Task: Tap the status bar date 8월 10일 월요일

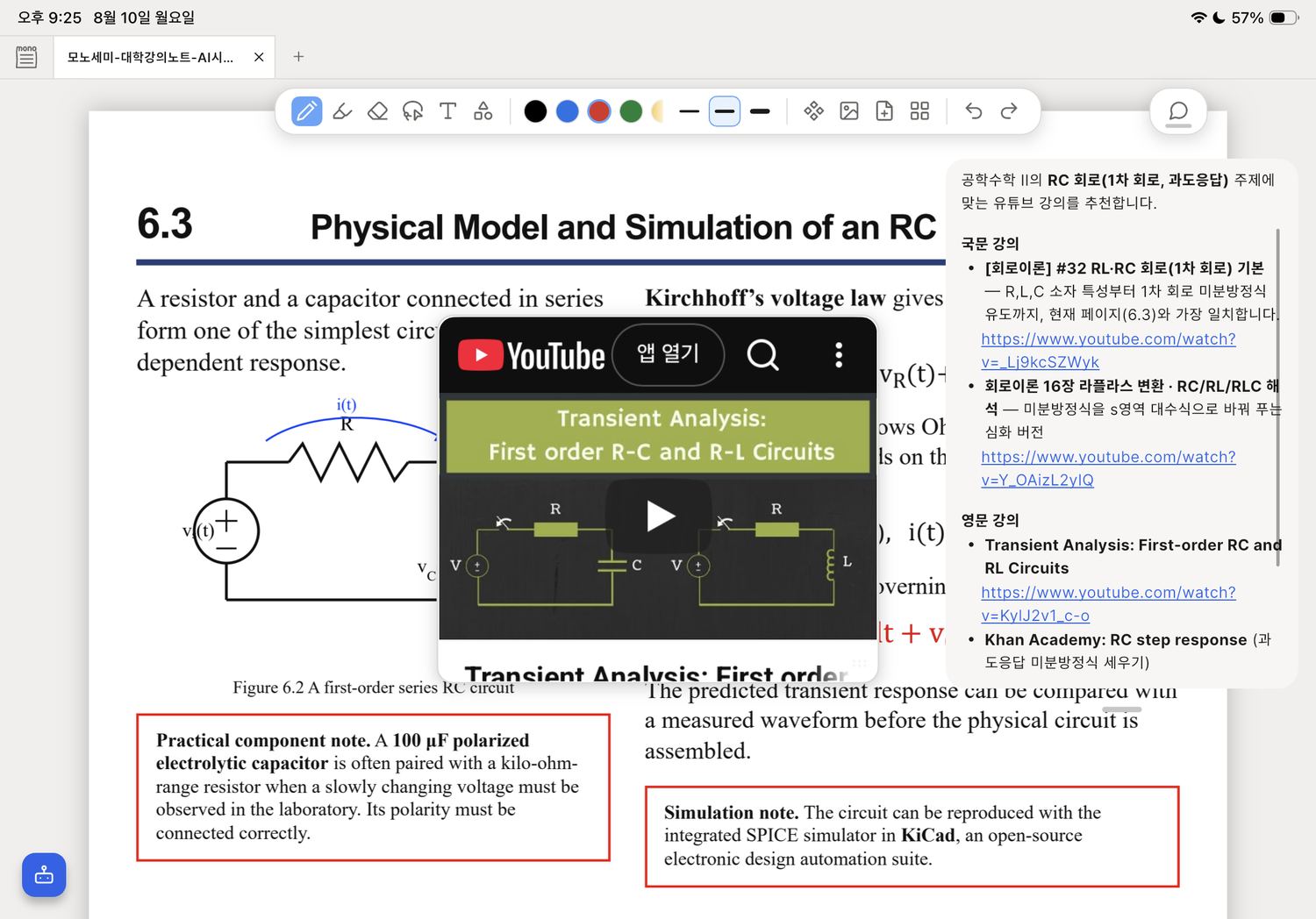Action: click(x=144, y=18)
